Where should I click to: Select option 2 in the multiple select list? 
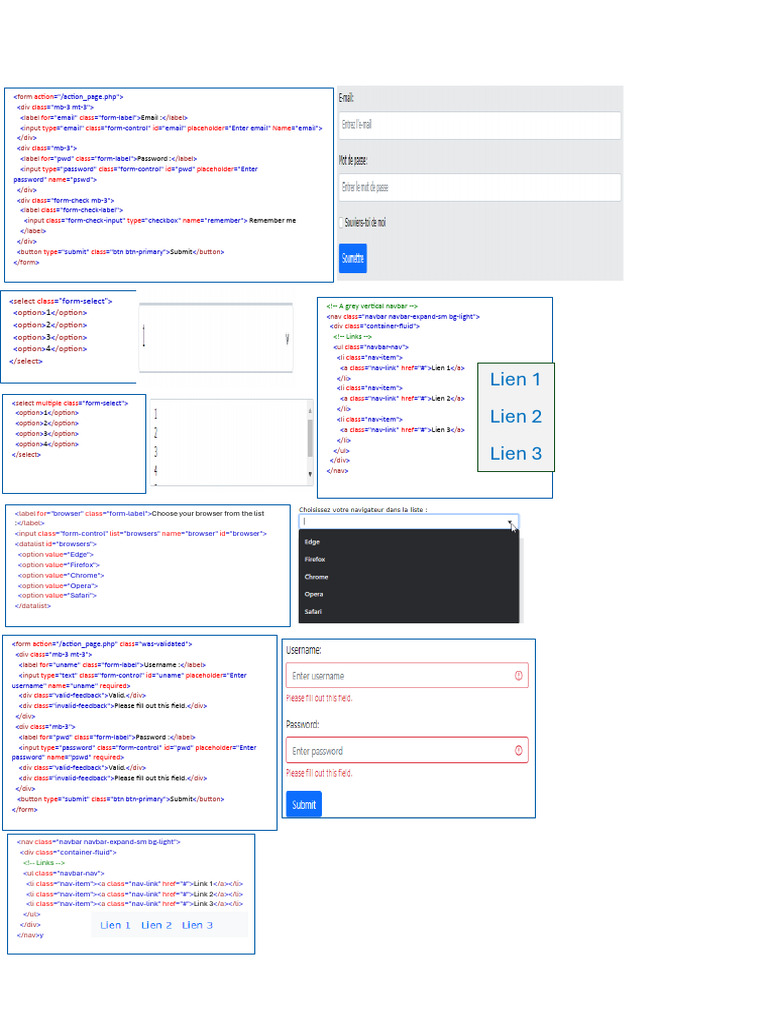(155, 432)
